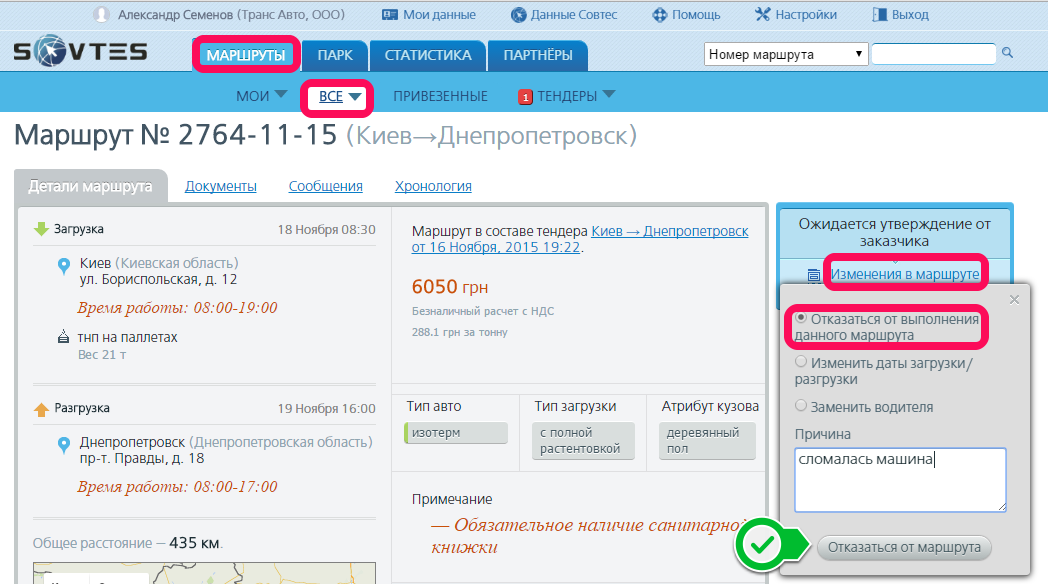
Task: Click the Выход door icon
Action: (880, 14)
